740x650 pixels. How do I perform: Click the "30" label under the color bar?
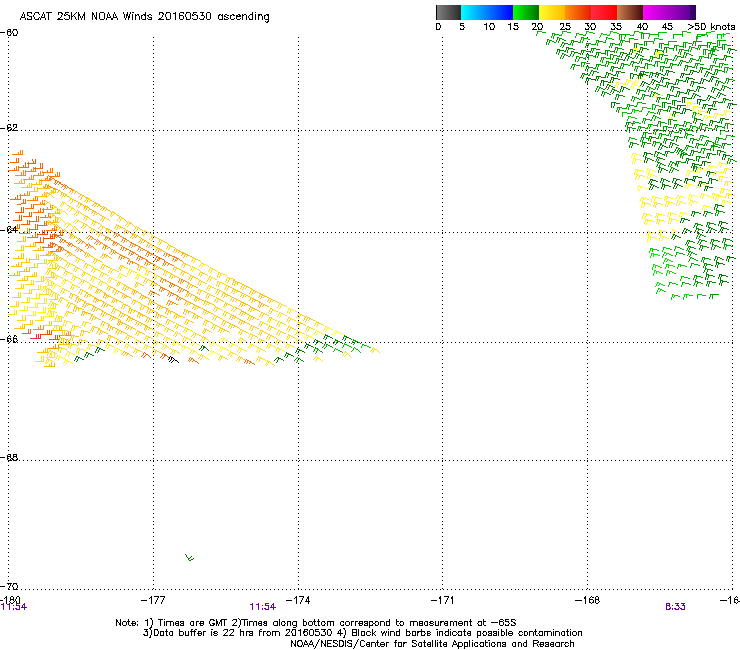590,27
